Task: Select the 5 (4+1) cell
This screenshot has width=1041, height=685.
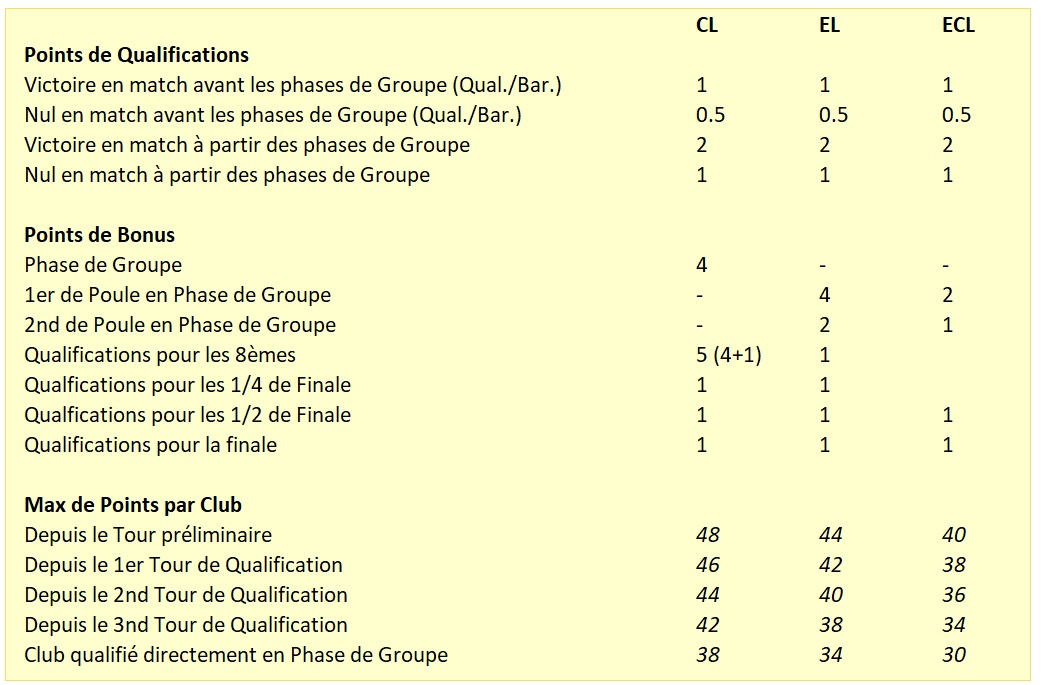Action: (728, 355)
